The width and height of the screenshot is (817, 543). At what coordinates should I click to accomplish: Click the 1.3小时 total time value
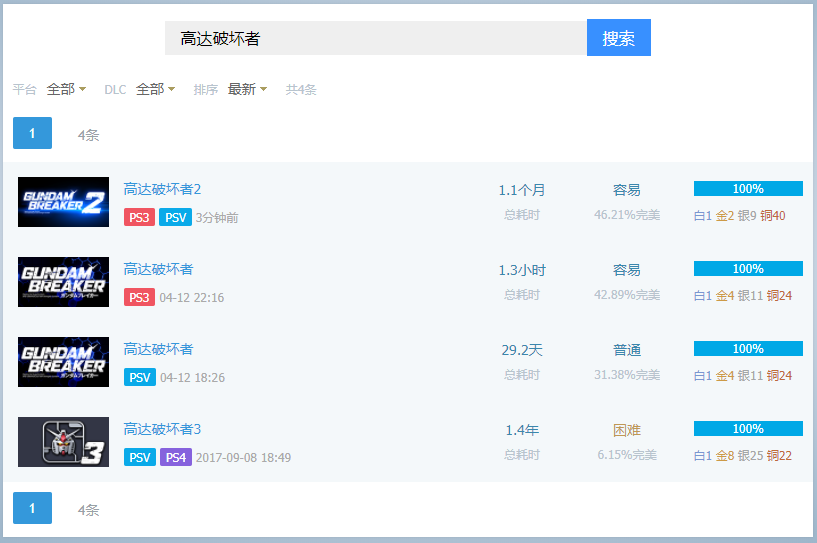coord(522,270)
